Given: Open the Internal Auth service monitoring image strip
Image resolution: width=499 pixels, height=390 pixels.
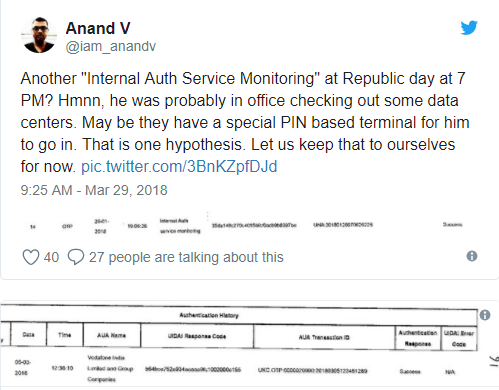Looking at the screenshot, I should (246, 226).
